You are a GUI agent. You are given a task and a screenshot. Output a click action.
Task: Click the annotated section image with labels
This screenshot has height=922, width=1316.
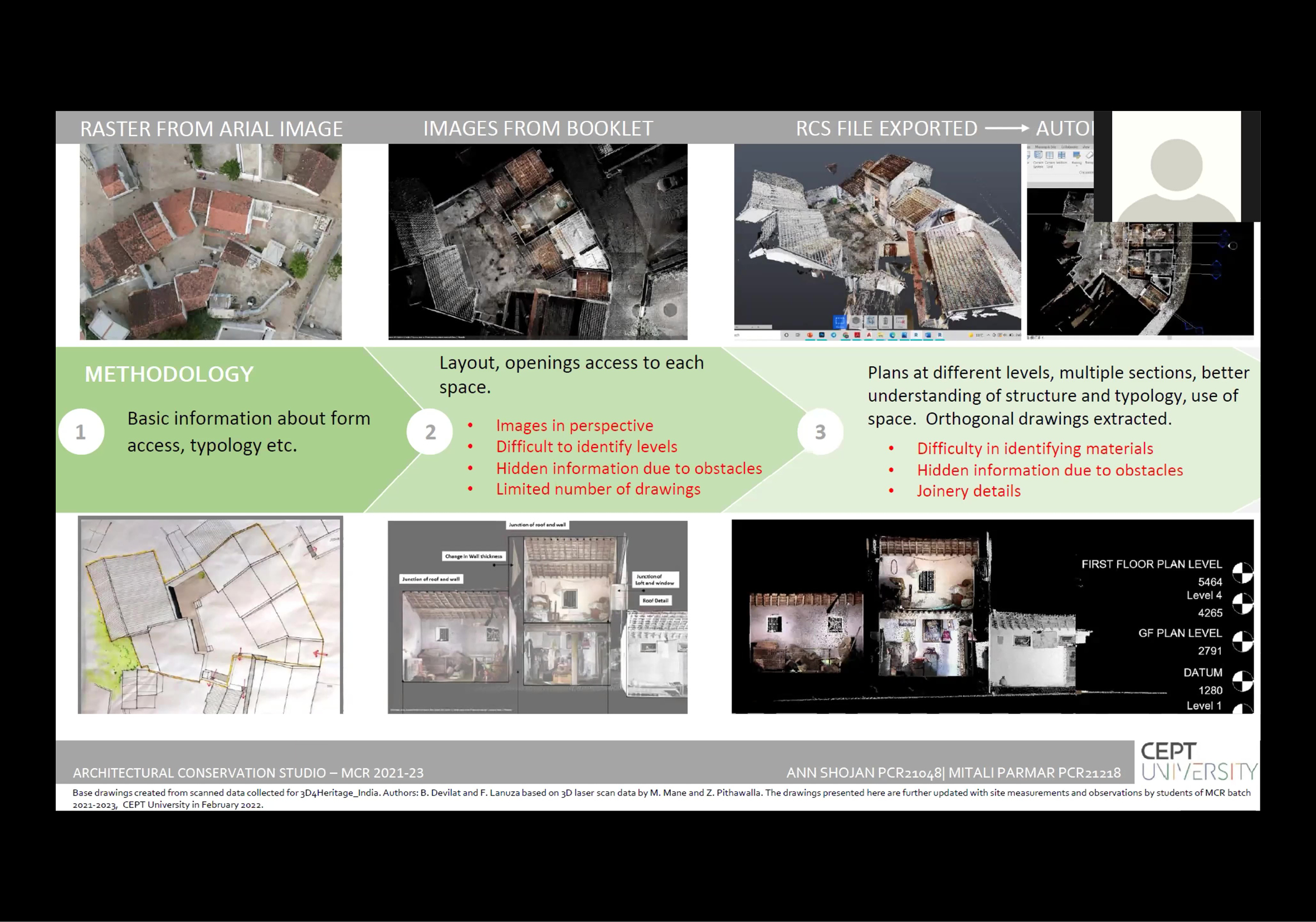click(537, 617)
